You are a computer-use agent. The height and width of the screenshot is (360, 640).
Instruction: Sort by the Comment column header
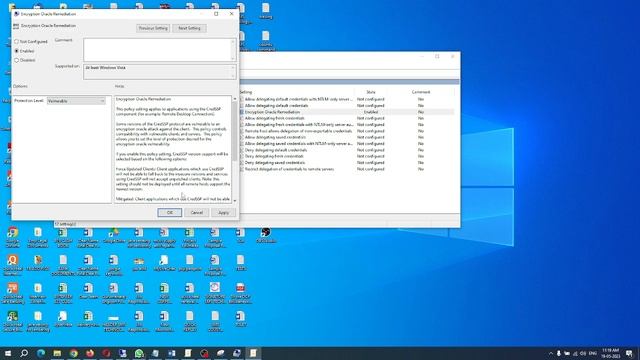pyautogui.click(x=421, y=92)
